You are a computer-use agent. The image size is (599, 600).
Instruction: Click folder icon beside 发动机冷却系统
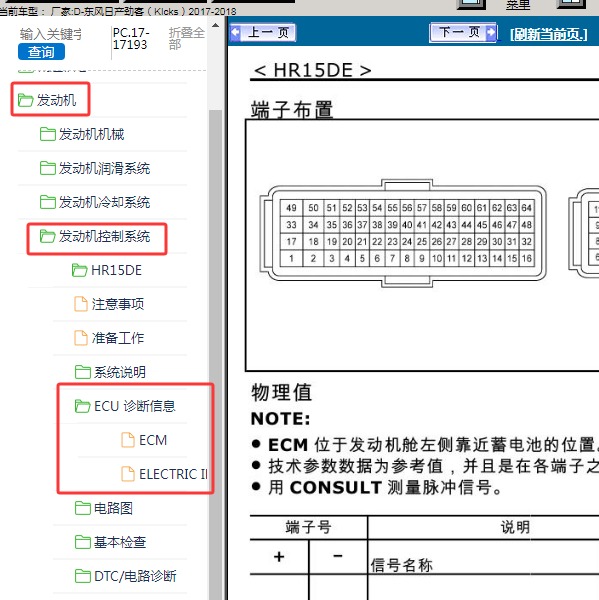pos(48,202)
